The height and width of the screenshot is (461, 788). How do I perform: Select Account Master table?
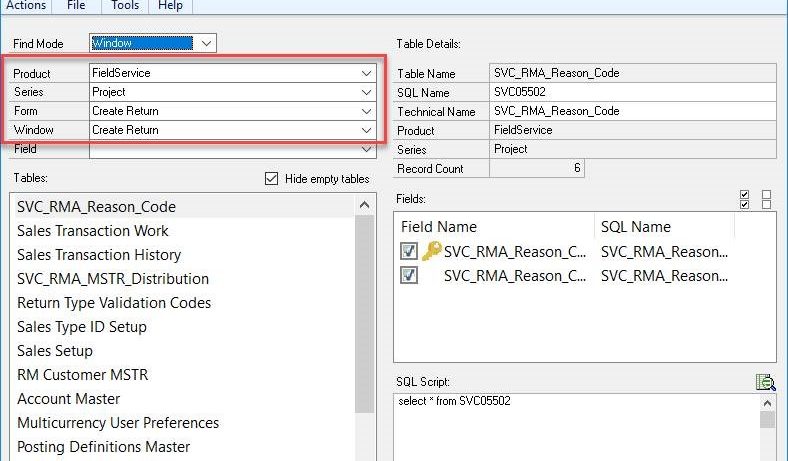coord(68,399)
